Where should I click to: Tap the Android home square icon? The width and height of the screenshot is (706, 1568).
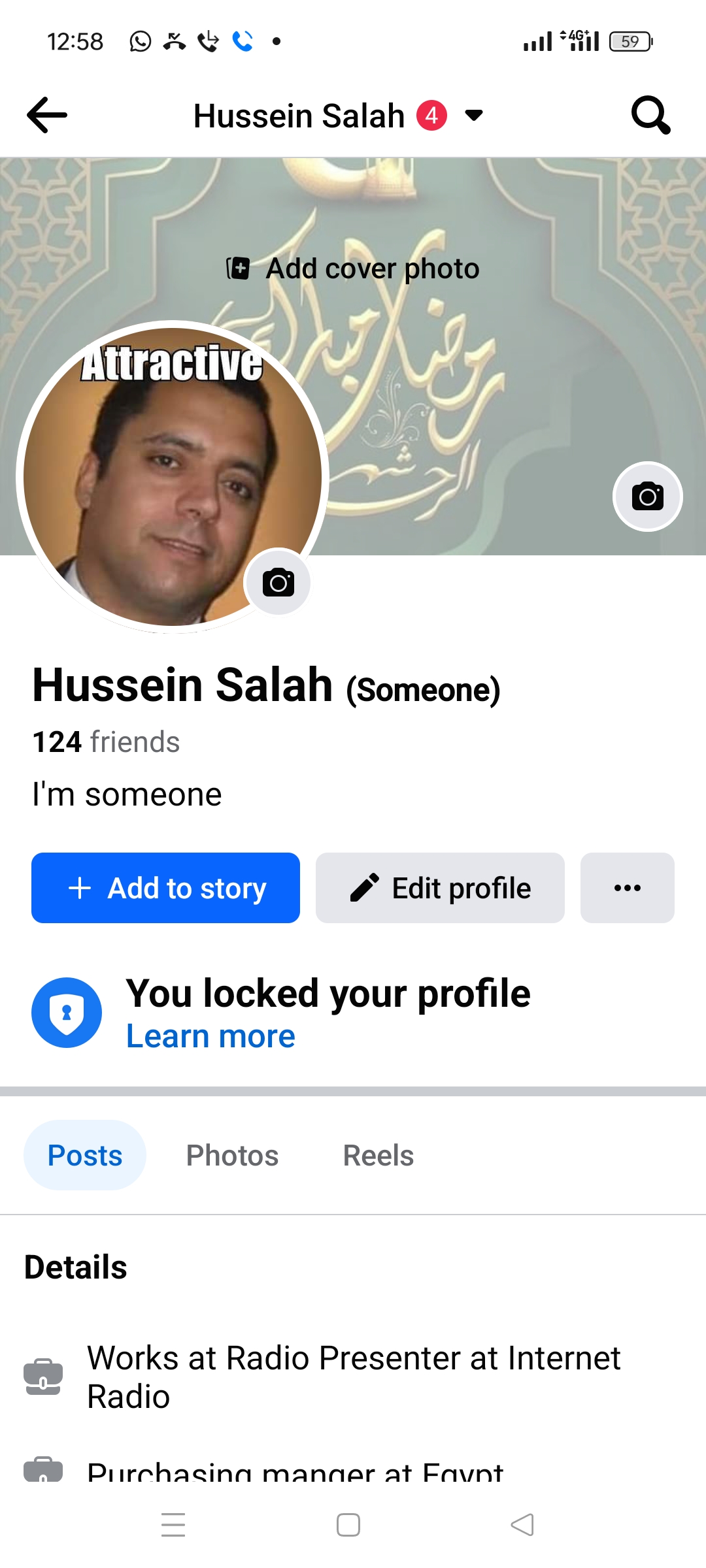(x=348, y=1525)
